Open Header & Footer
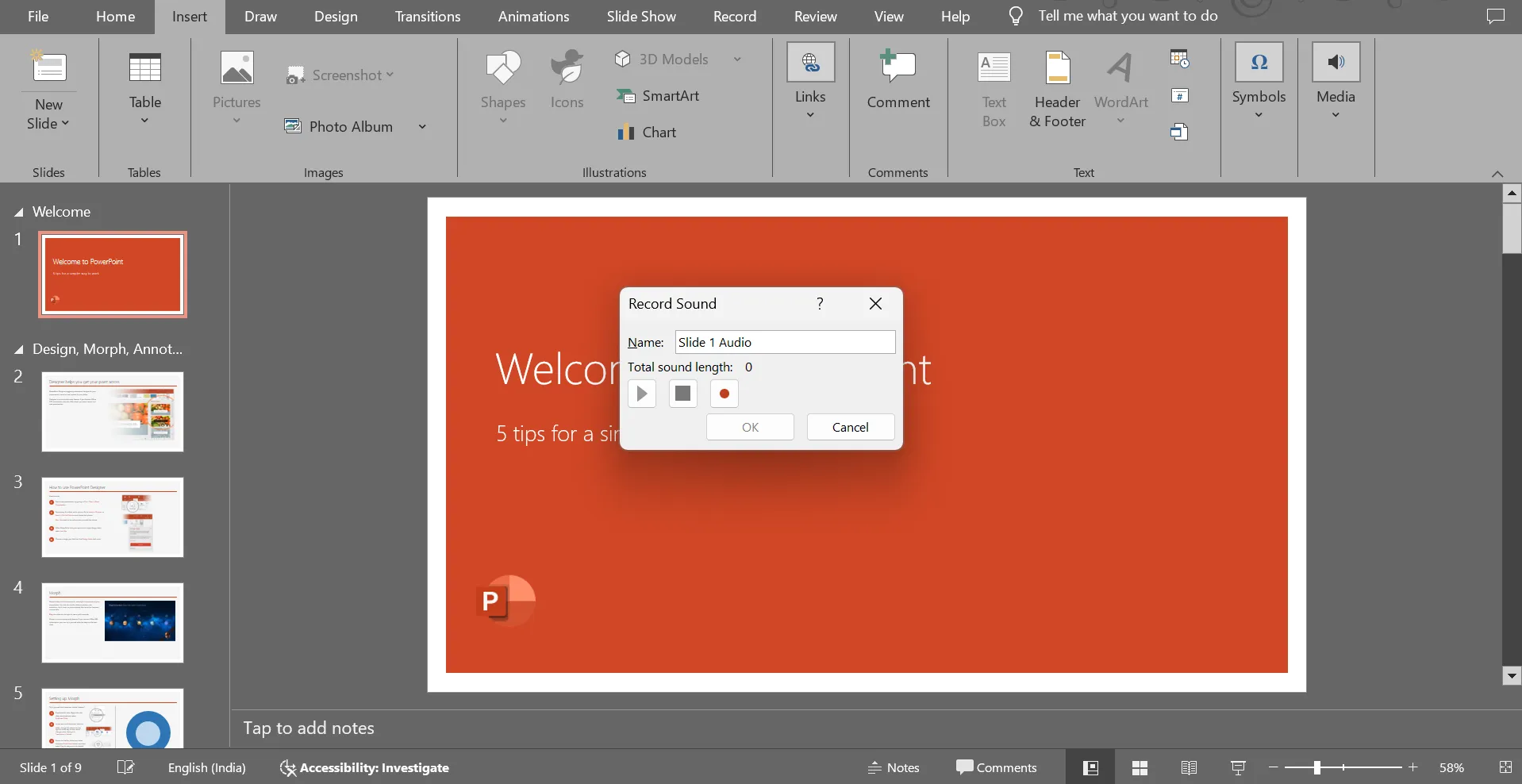 pyautogui.click(x=1058, y=88)
